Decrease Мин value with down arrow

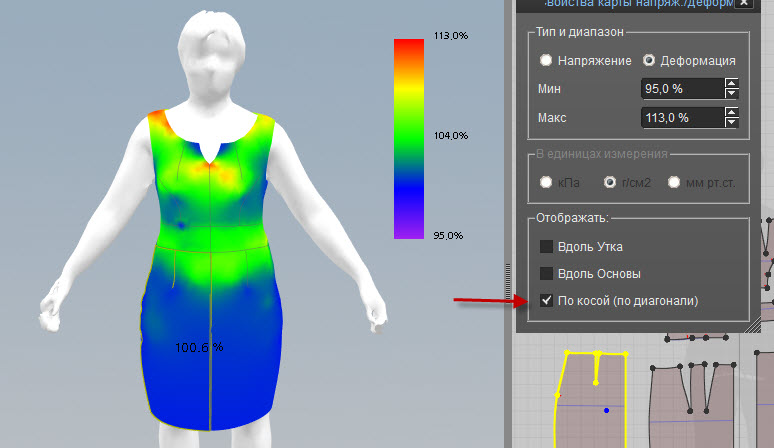pos(732,94)
